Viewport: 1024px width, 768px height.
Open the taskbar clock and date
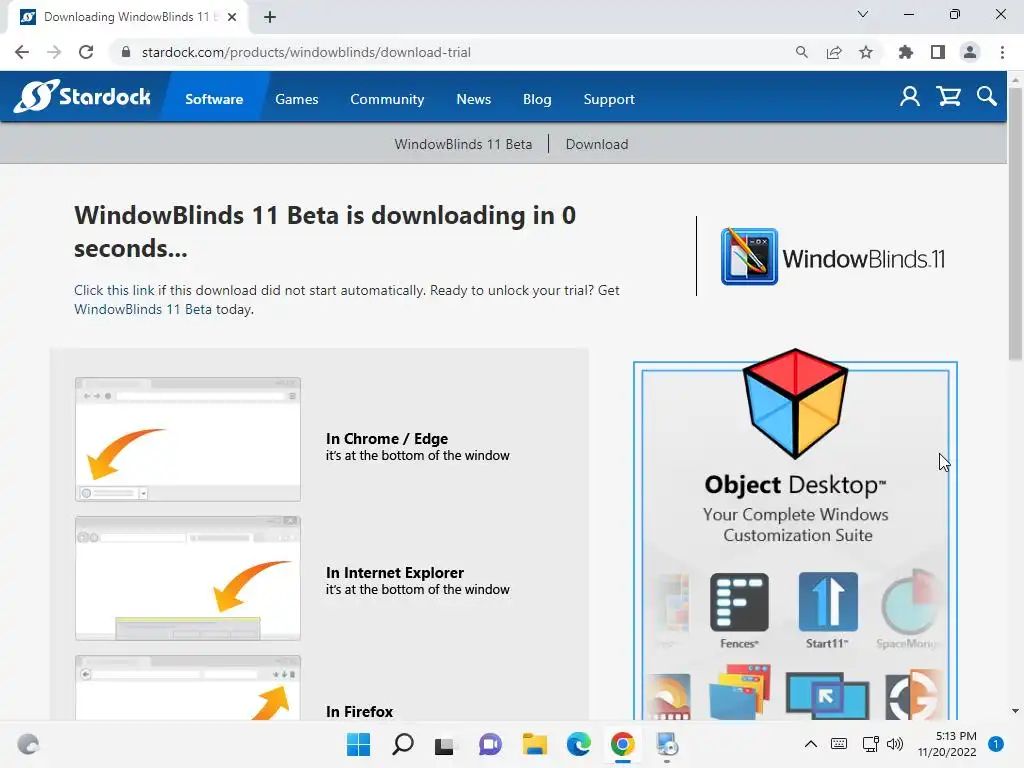tap(947, 744)
